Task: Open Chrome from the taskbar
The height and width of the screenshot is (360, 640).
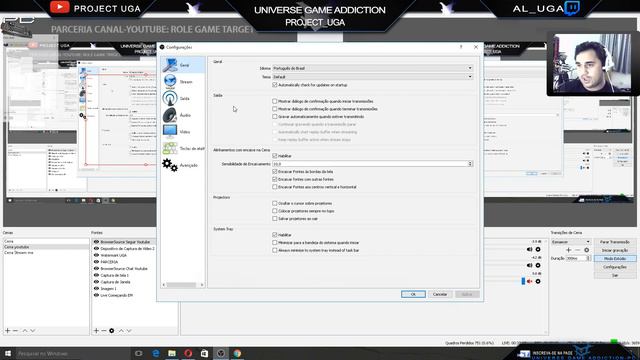Action: [237, 353]
